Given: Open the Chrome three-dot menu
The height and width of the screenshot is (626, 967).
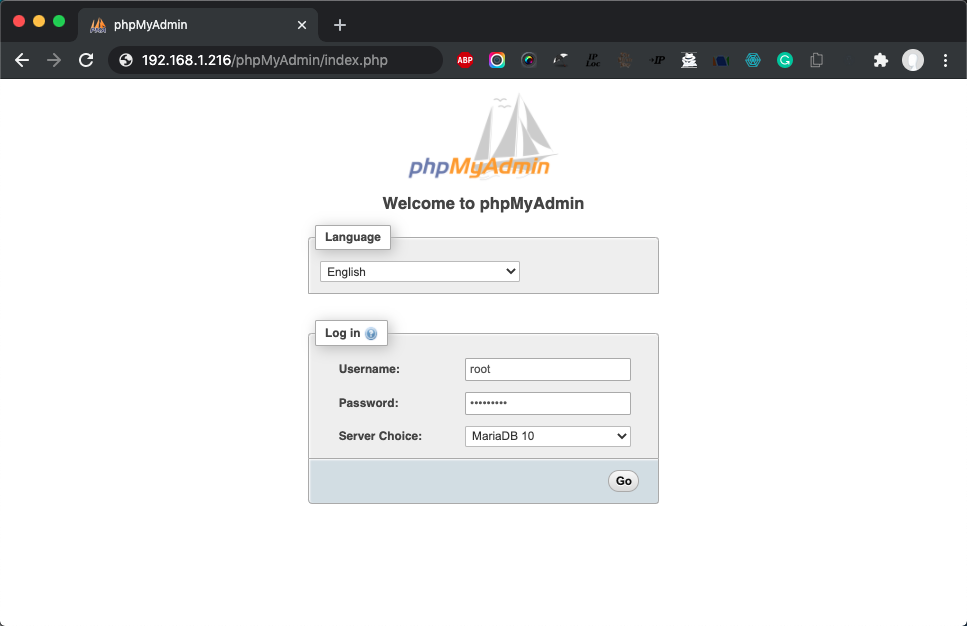Looking at the screenshot, I should click(x=945, y=60).
